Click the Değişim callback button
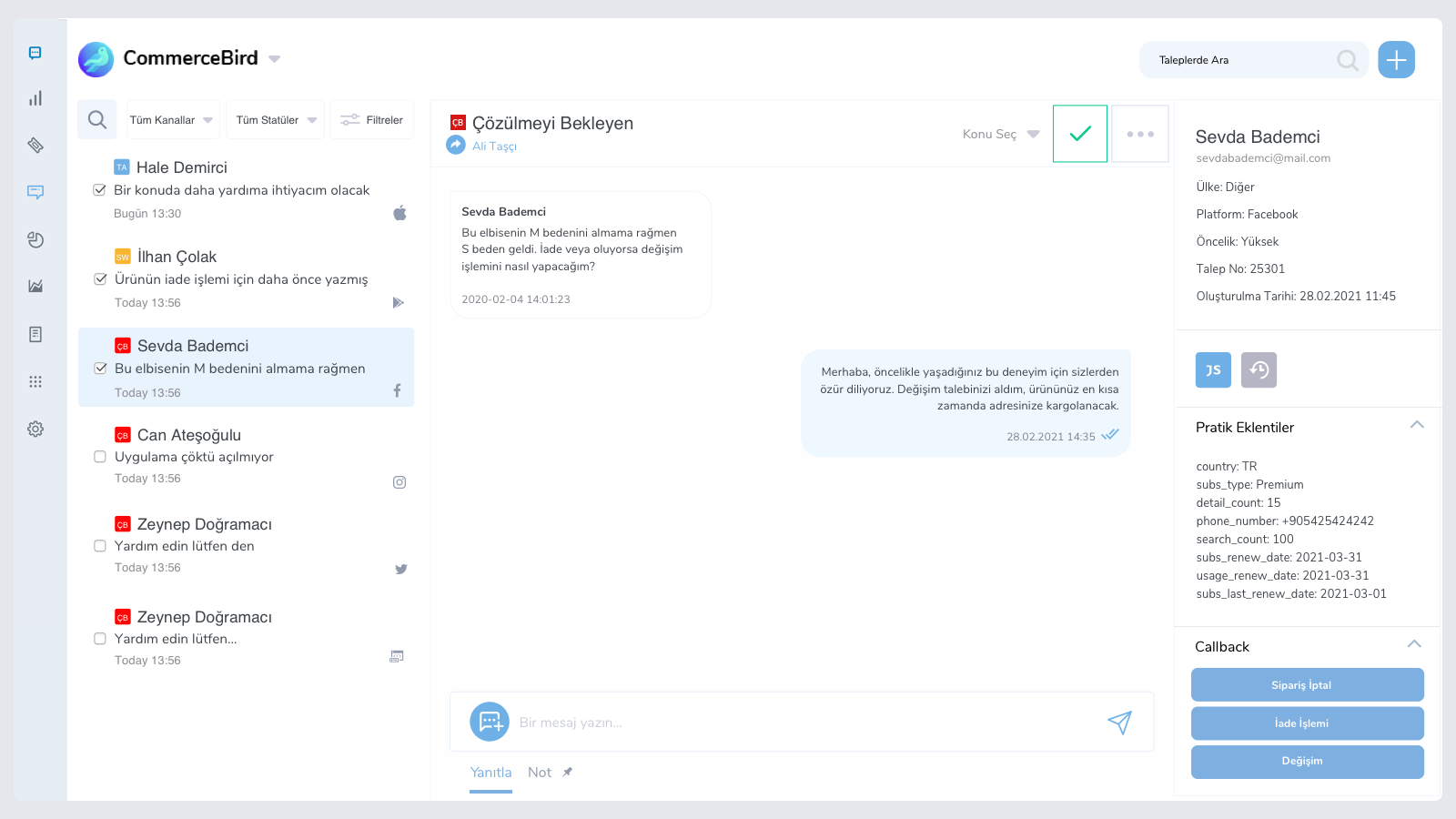Screen dimensions: 1456x819 point(1308,762)
